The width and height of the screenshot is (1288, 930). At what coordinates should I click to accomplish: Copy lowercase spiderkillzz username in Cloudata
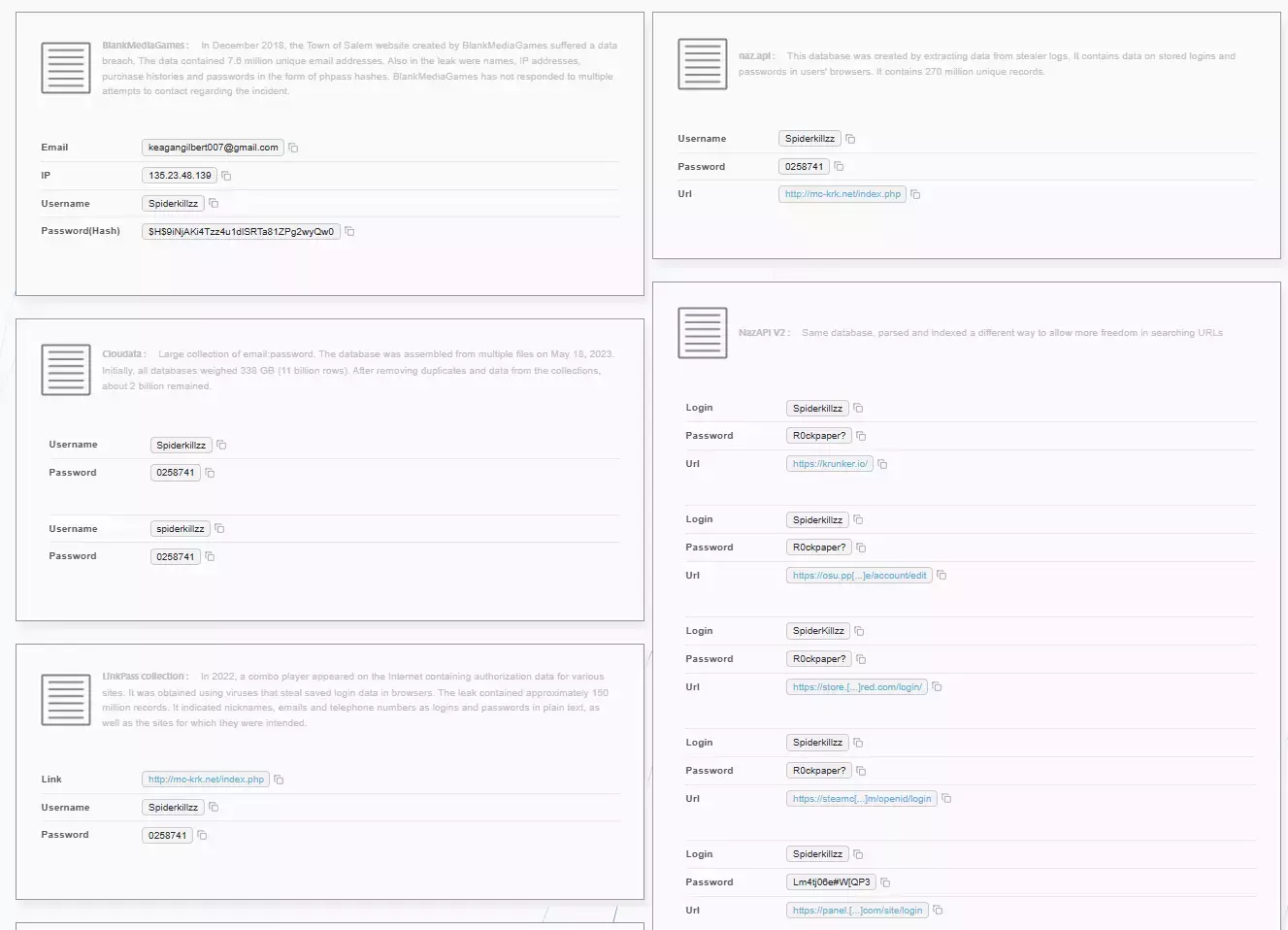click(x=219, y=529)
